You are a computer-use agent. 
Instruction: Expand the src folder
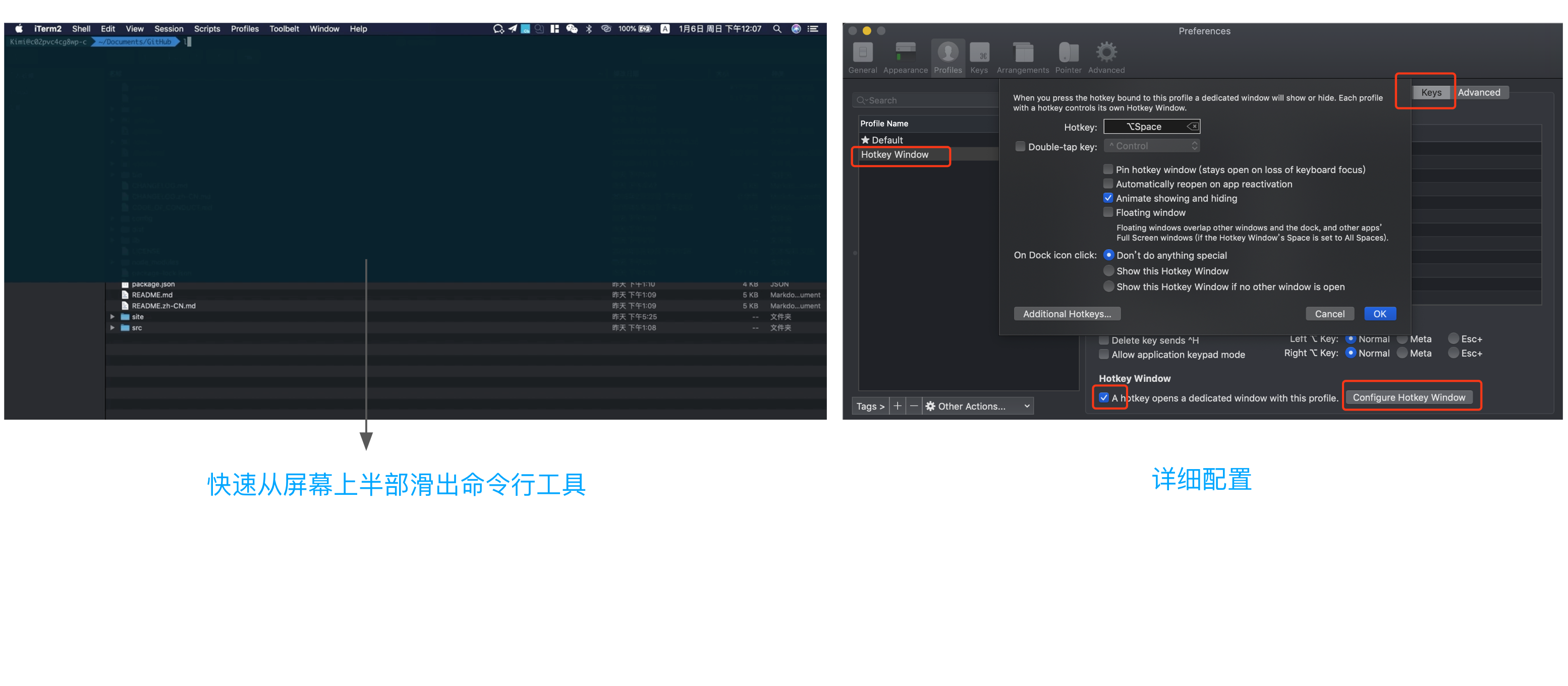coord(112,327)
